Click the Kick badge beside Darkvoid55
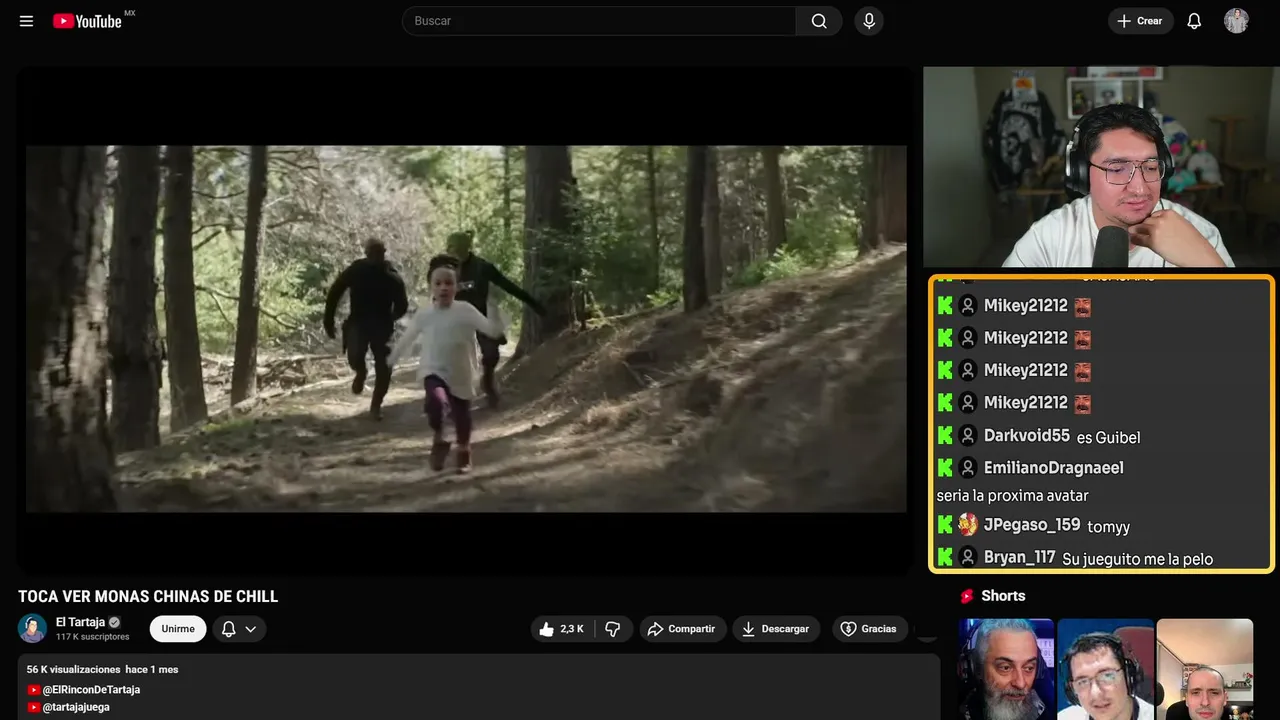Image resolution: width=1280 pixels, height=720 pixels. click(945, 435)
